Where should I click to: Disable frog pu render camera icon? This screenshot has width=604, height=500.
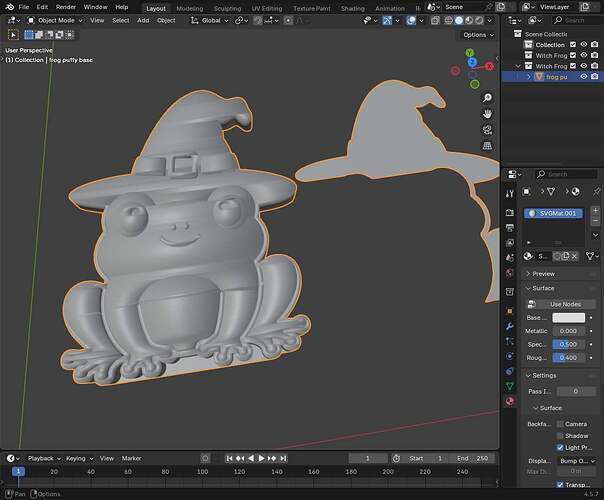click(x=594, y=77)
